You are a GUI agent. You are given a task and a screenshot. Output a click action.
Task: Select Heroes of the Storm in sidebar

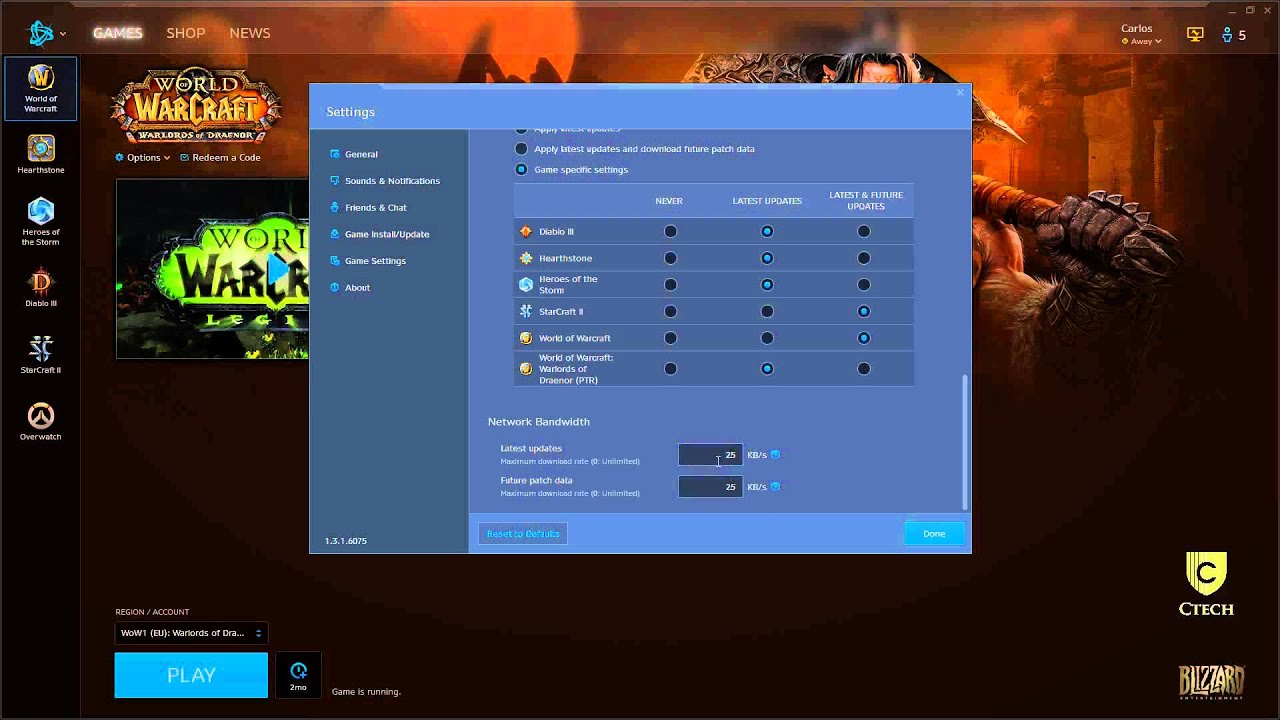(x=41, y=222)
